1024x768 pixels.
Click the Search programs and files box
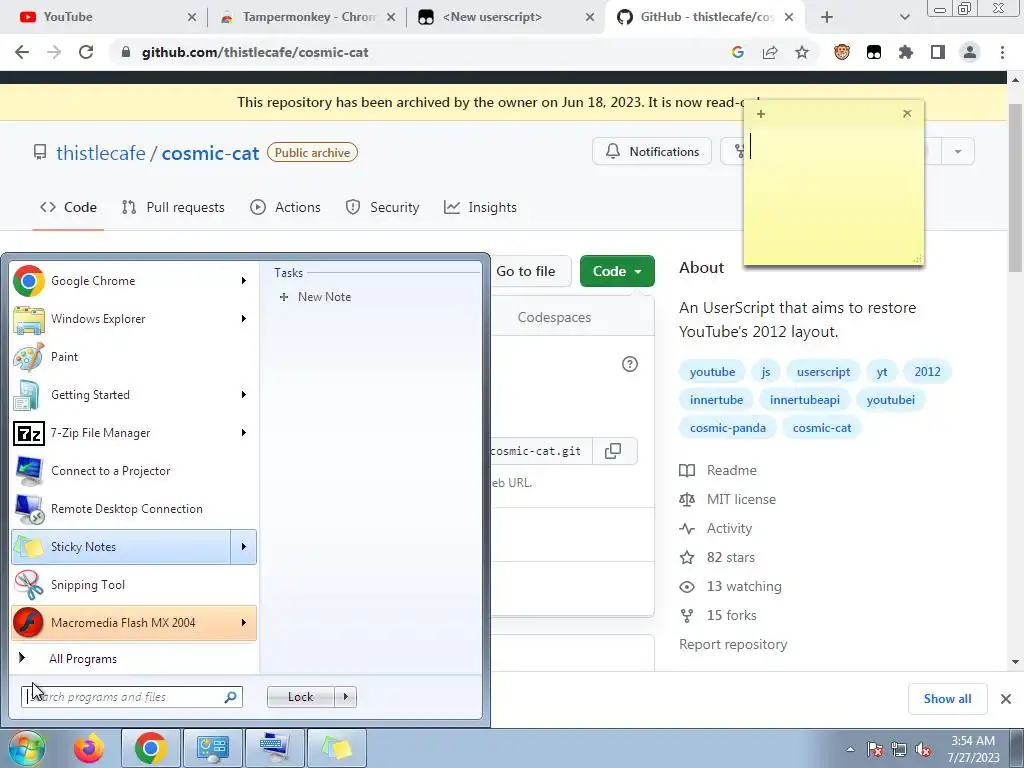(131, 697)
